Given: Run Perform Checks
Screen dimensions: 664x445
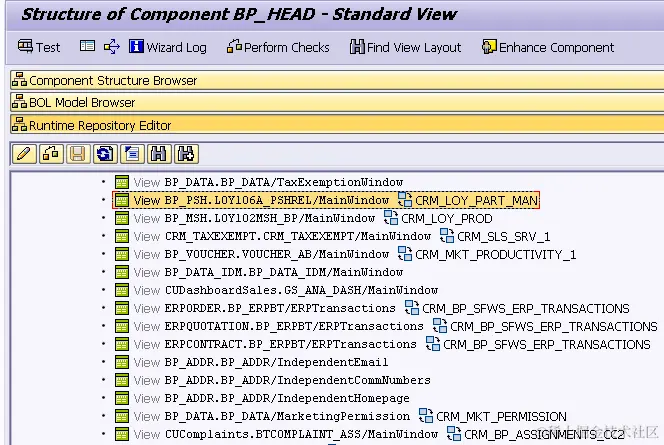Looking at the screenshot, I should click(x=278, y=47).
